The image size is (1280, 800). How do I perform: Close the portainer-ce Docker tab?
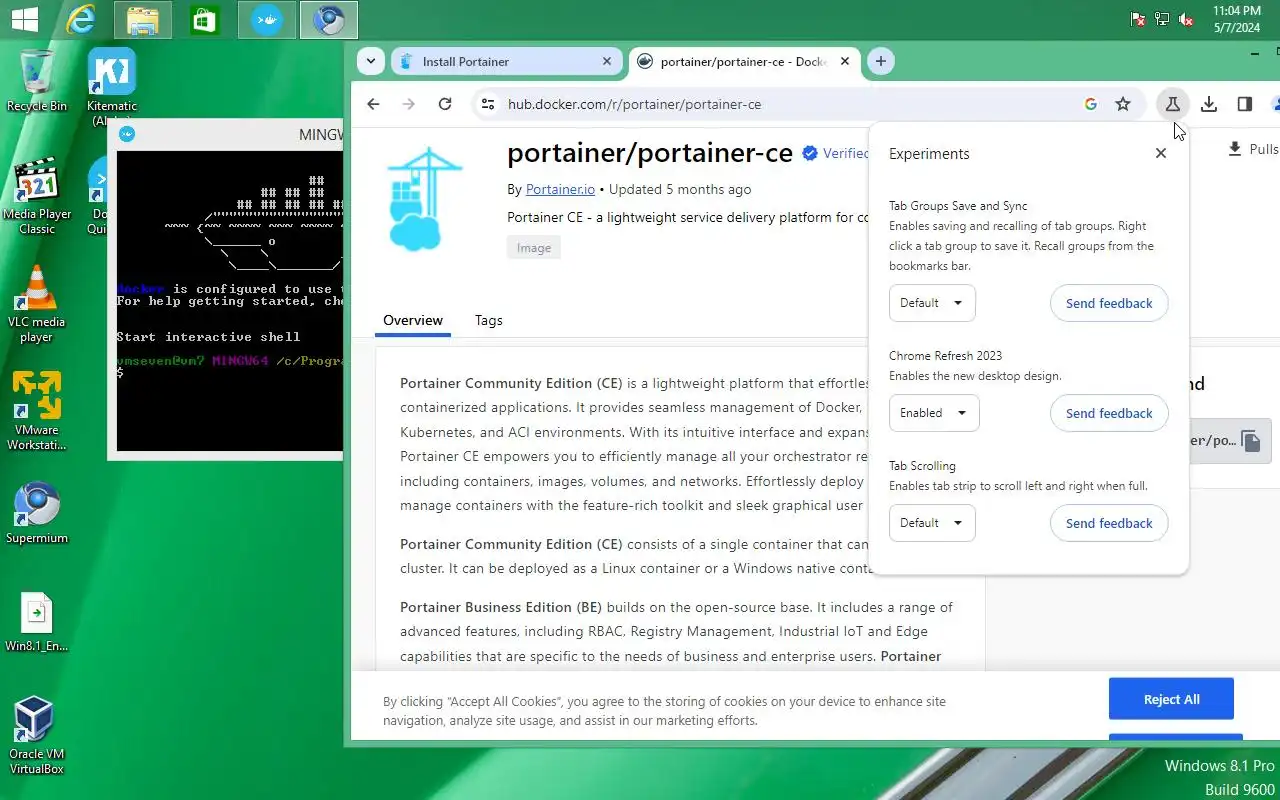[845, 61]
